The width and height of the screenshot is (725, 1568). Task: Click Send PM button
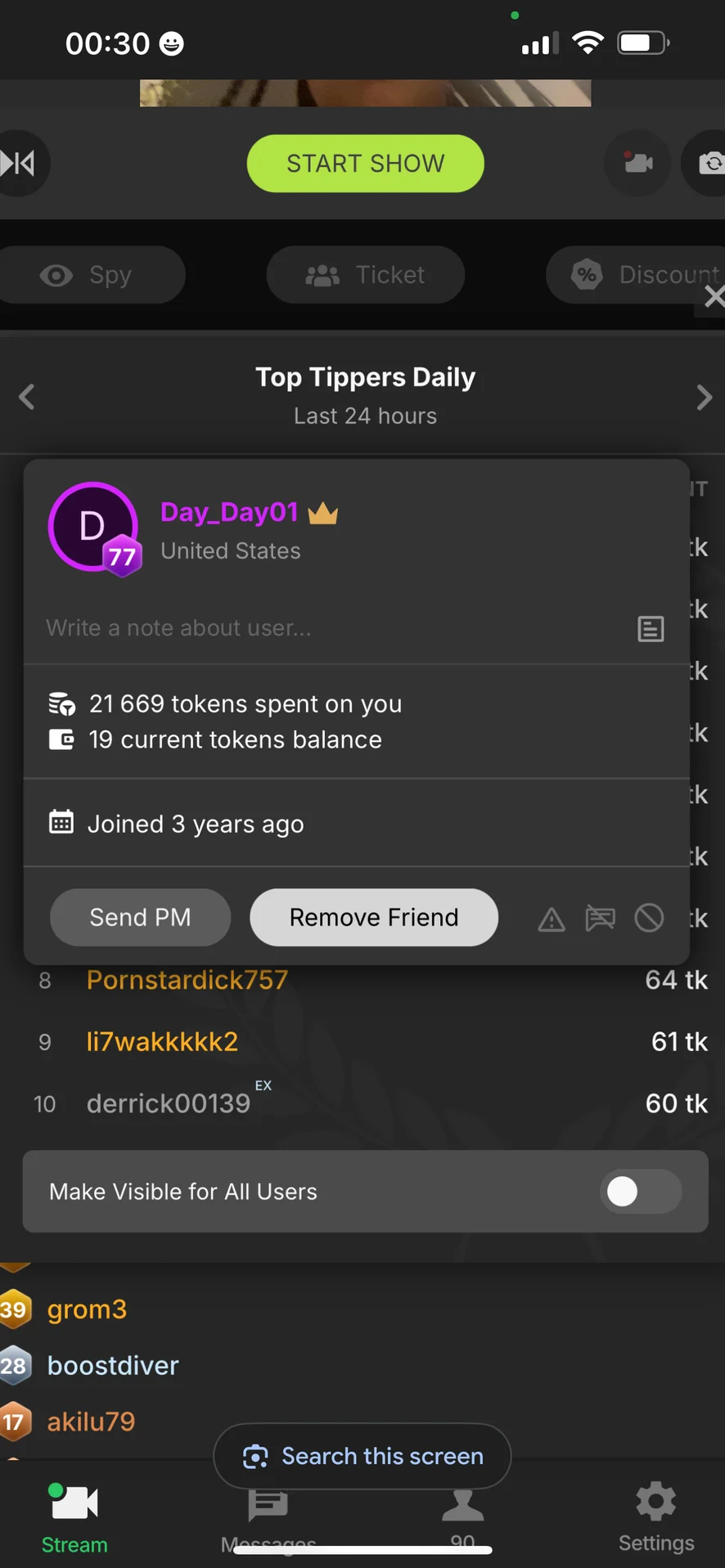[x=140, y=918]
